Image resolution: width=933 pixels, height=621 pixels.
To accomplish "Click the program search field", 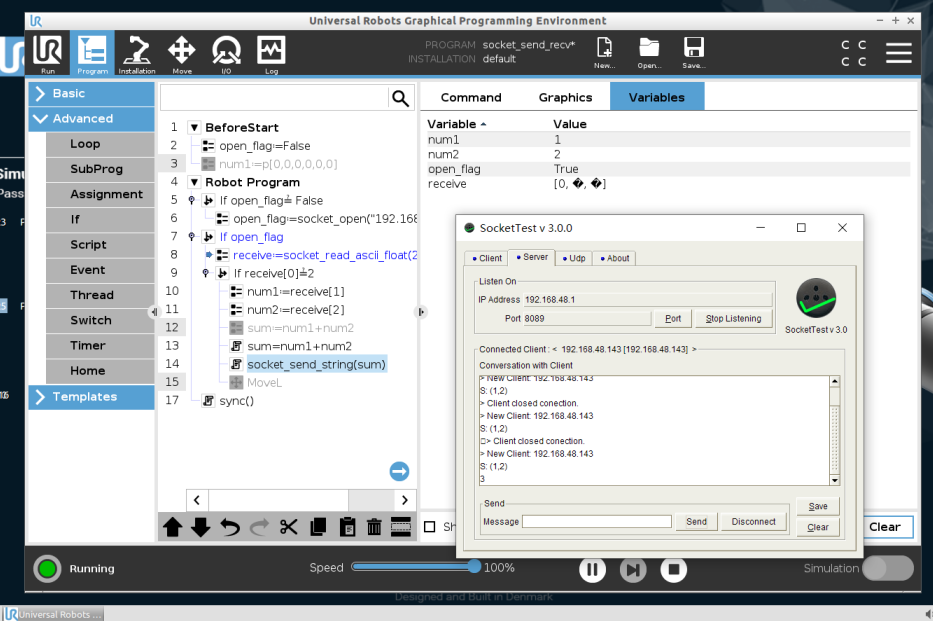I will click(274, 98).
